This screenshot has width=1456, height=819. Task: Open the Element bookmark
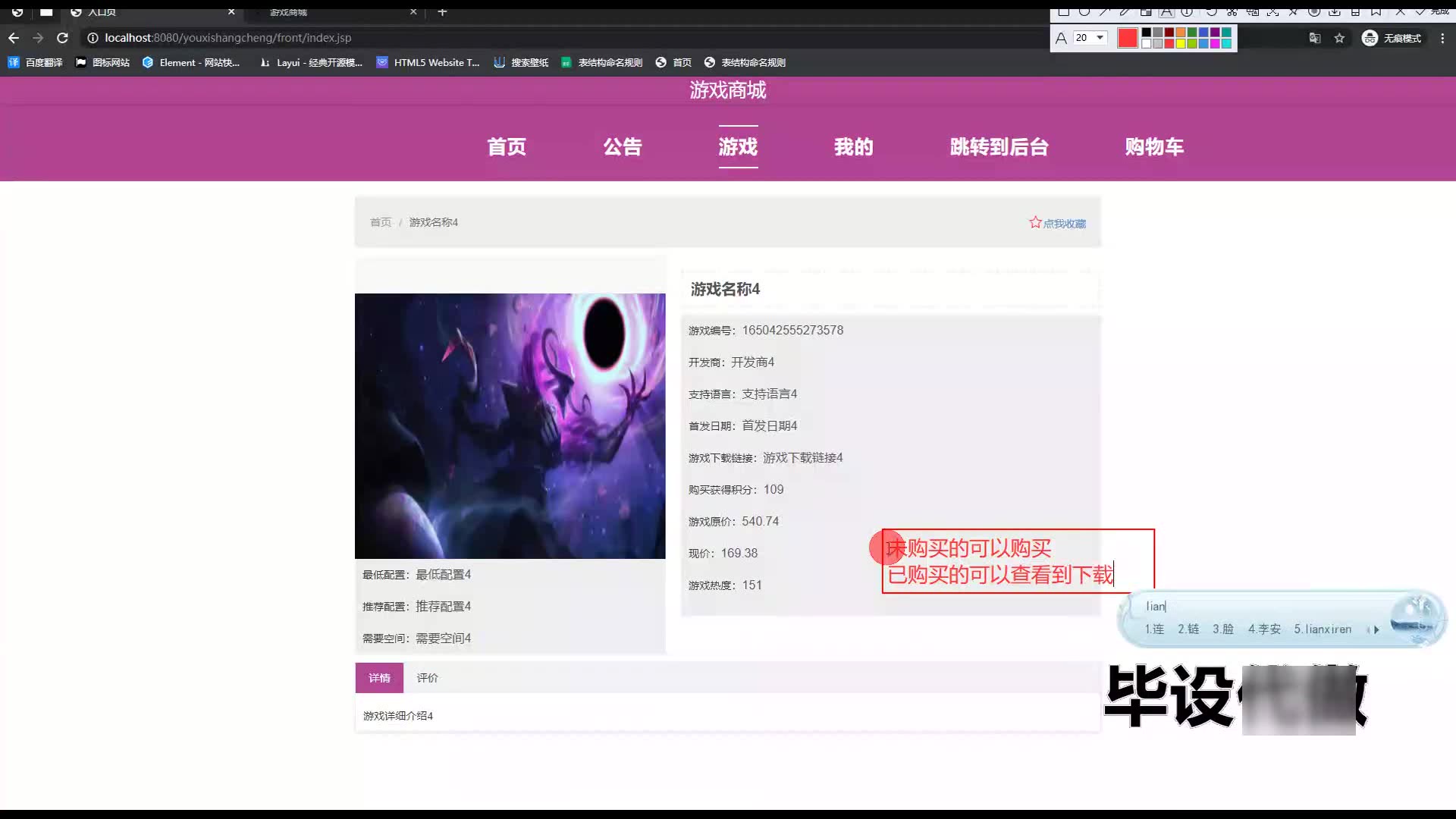(x=191, y=62)
